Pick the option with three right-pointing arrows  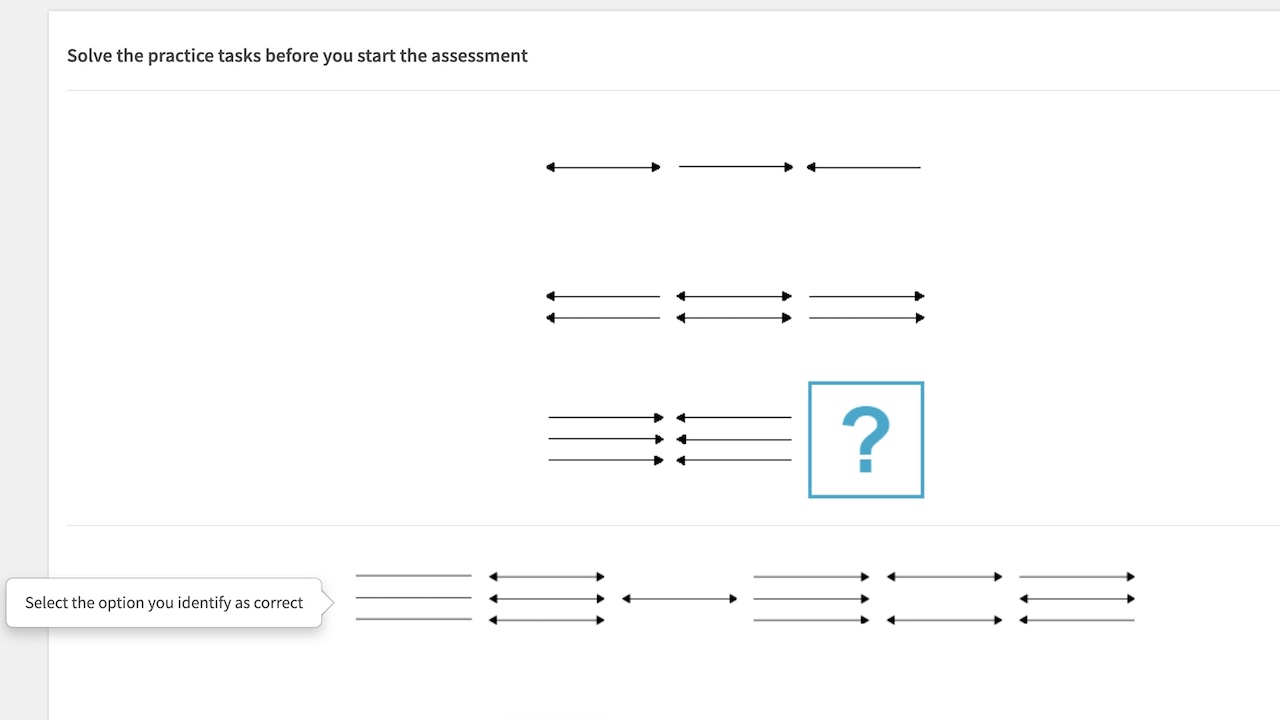812,598
